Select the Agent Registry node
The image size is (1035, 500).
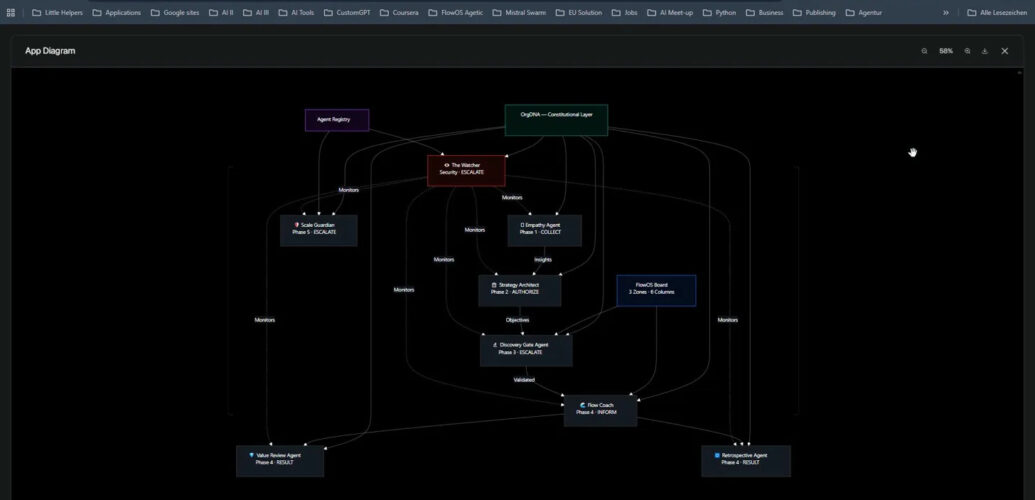coord(336,120)
